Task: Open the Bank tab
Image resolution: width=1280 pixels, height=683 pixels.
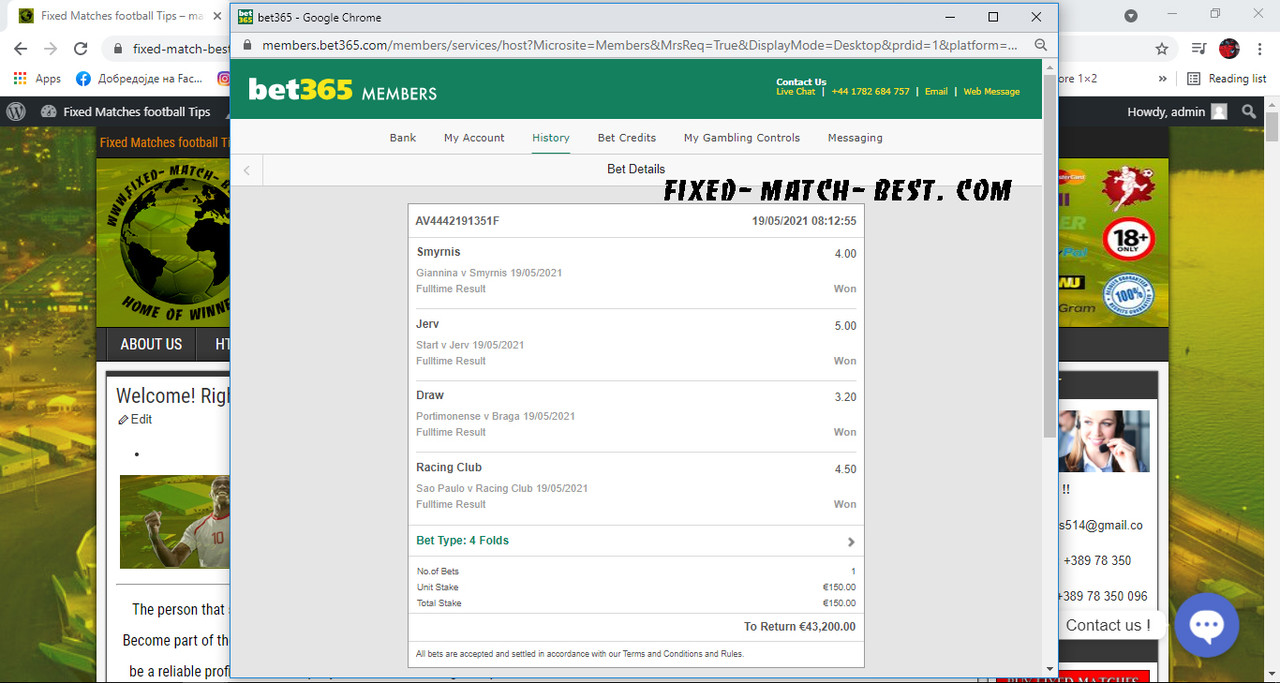Action: pos(403,138)
